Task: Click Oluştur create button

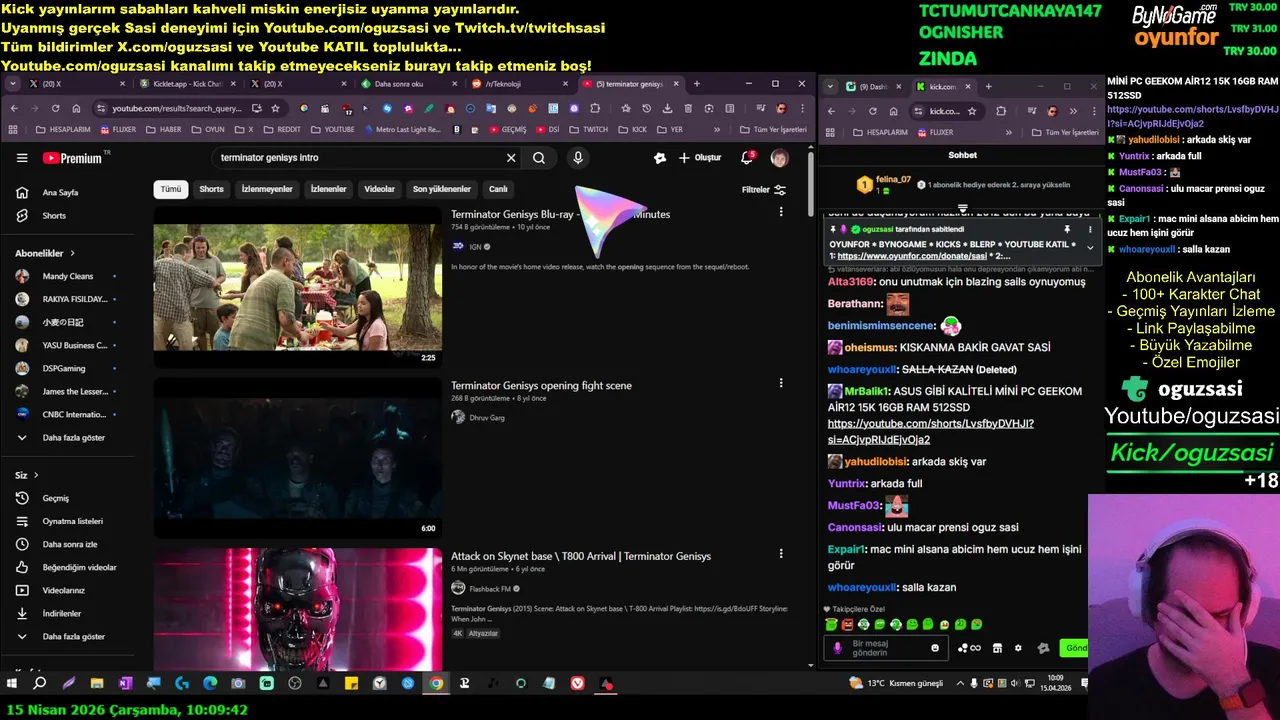Action: (700, 158)
